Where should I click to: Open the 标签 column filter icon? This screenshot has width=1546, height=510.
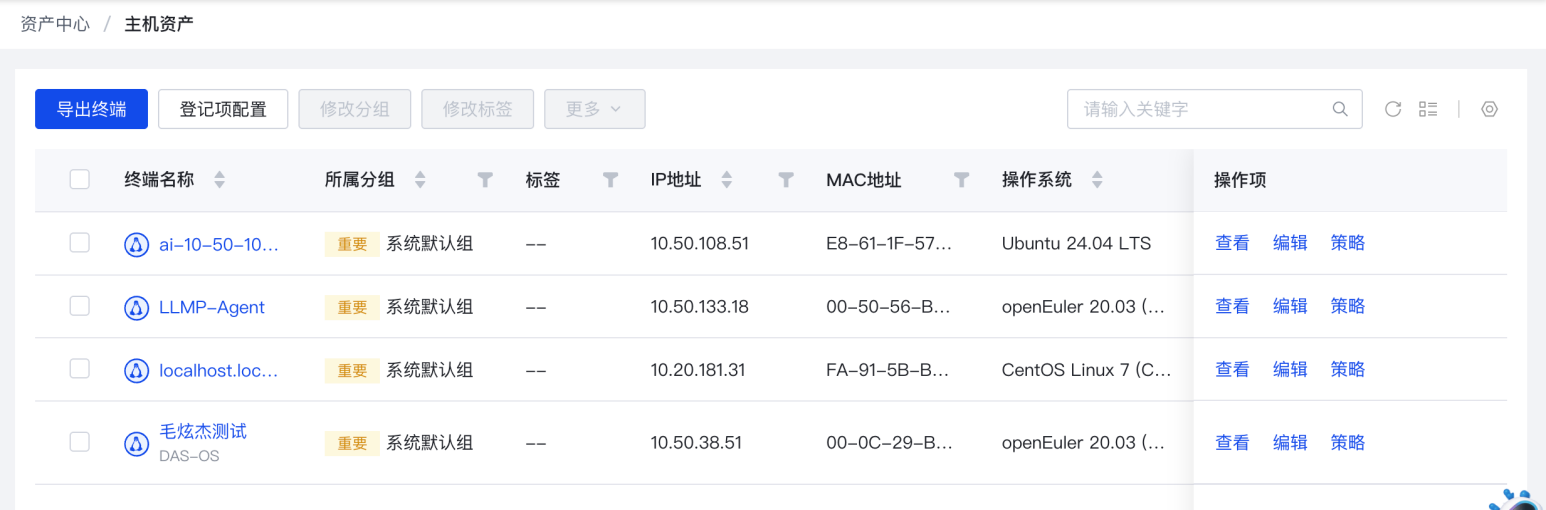[x=611, y=180]
